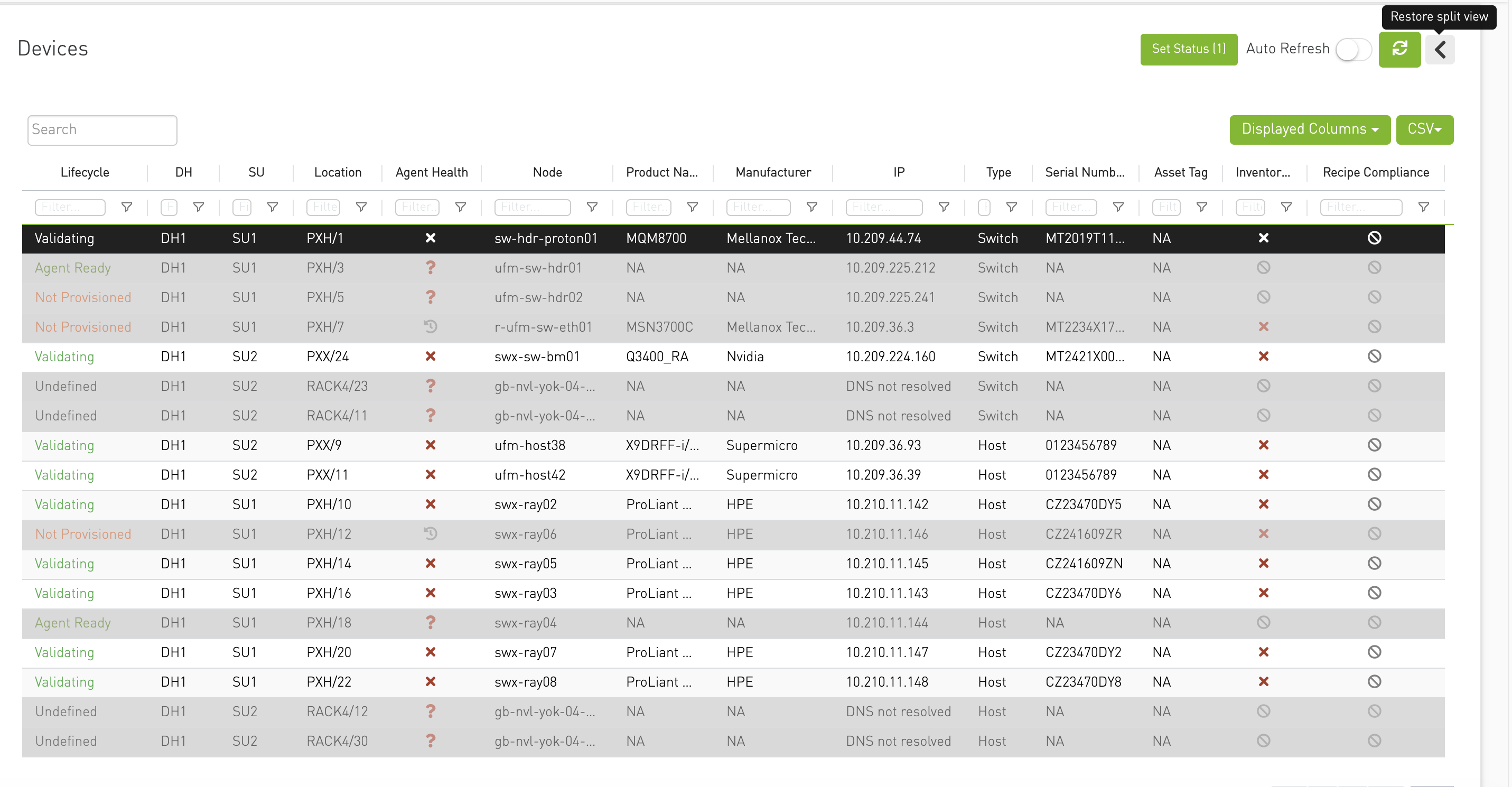Click agent health X icon for sw-hdr-proton01

tap(430, 238)
